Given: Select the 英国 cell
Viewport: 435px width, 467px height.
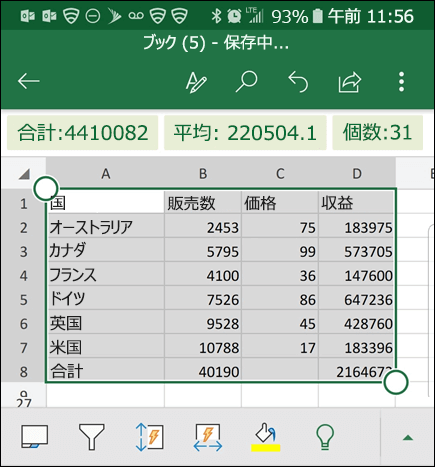Looking at the screenshot, I should [105, 322].
